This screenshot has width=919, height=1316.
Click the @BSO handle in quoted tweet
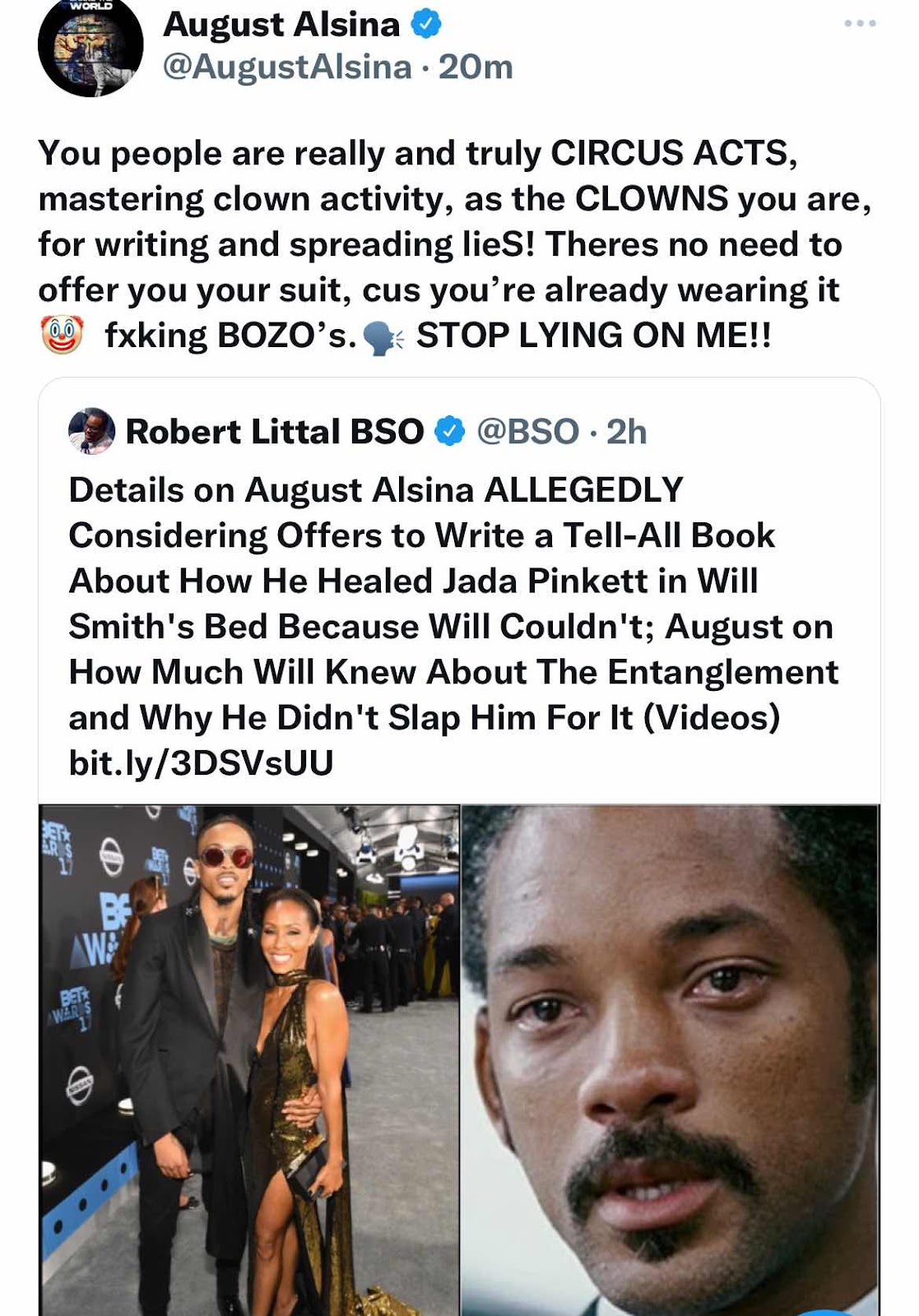tap(528, 431)
